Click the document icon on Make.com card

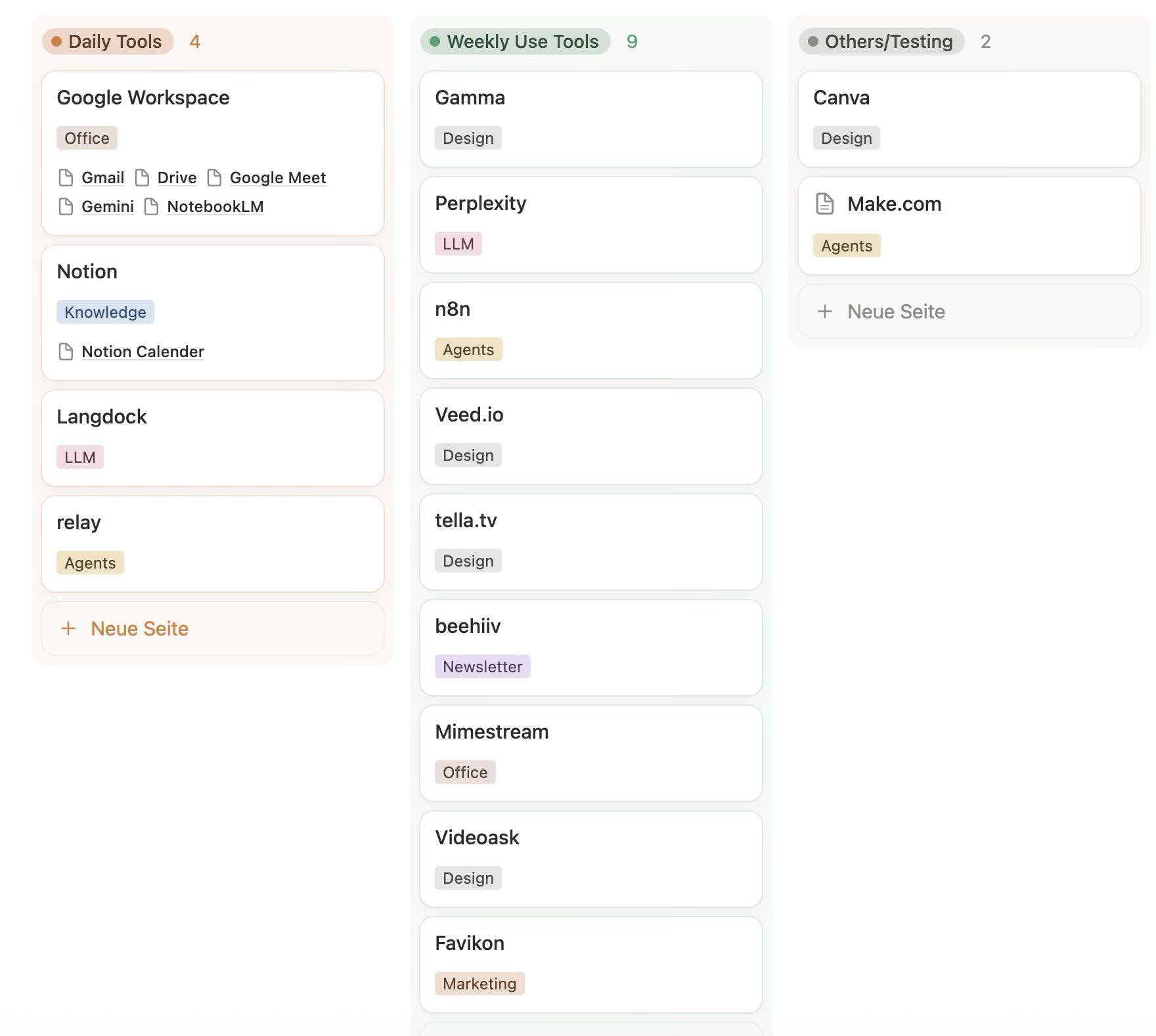(x=825, y=204)
